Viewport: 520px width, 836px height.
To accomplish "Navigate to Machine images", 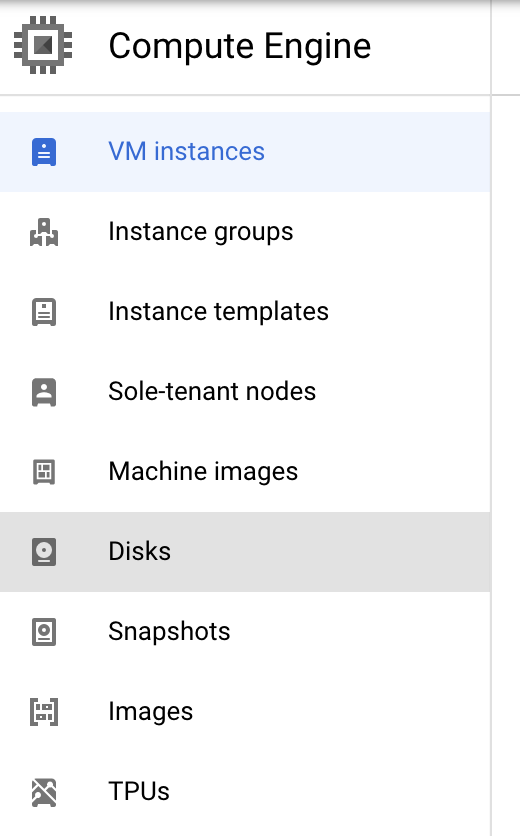I will pyautogui.click(x=245, y=472).
